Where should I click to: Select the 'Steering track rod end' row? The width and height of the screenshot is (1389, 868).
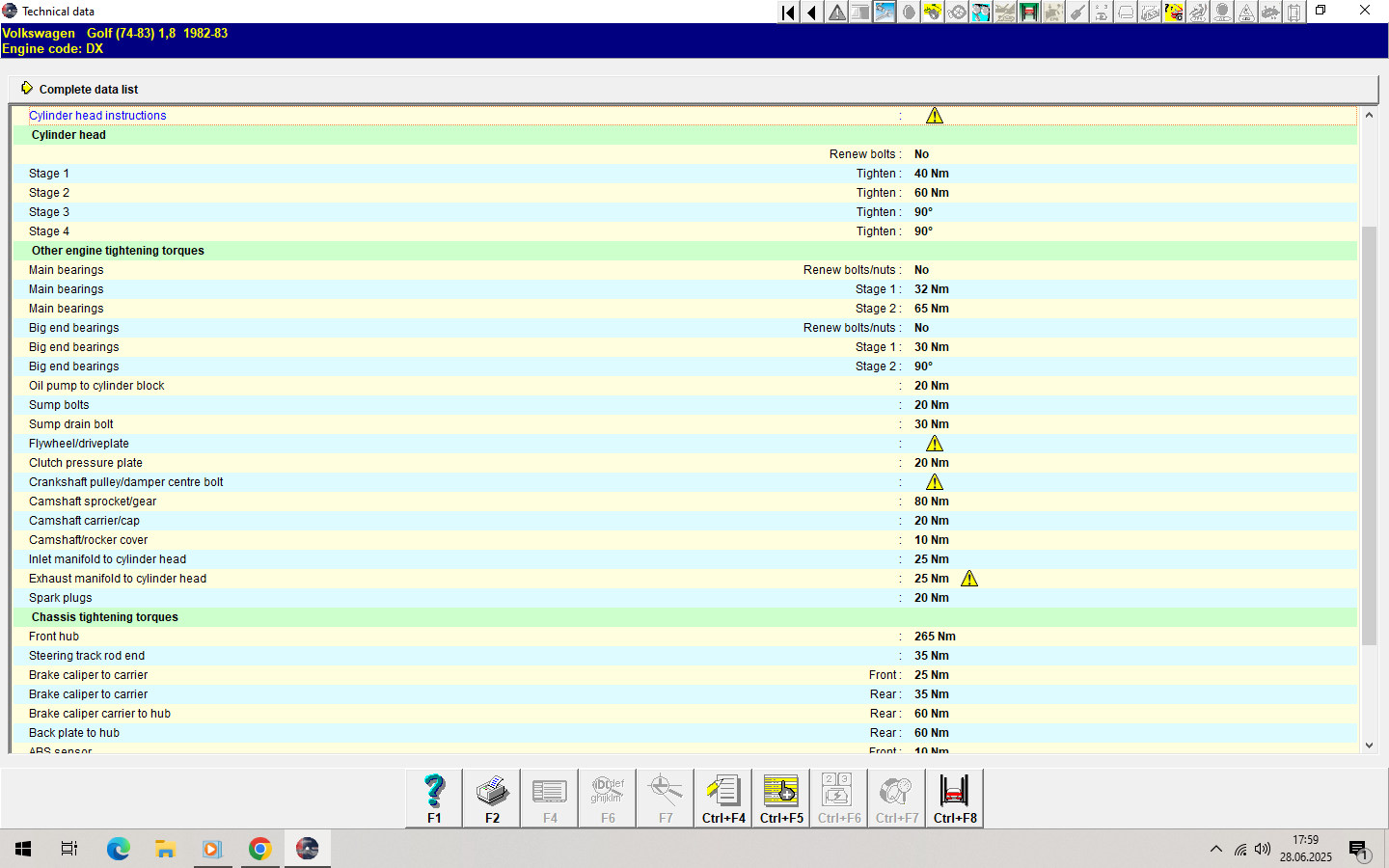(x=685, y=656)
